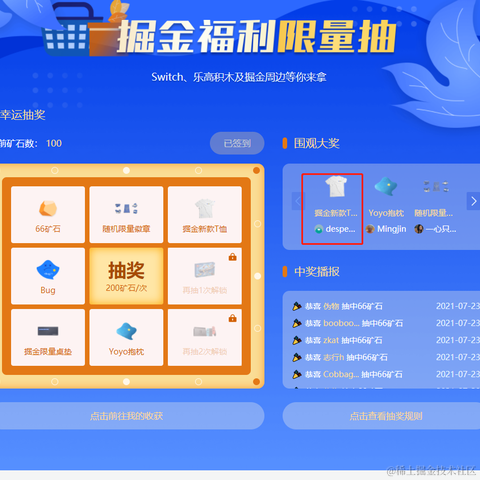Image resolution: width=480 pixels, height=480 pixels.
Task: Show previous prizes with left carousel arrow
Action: 298,201
